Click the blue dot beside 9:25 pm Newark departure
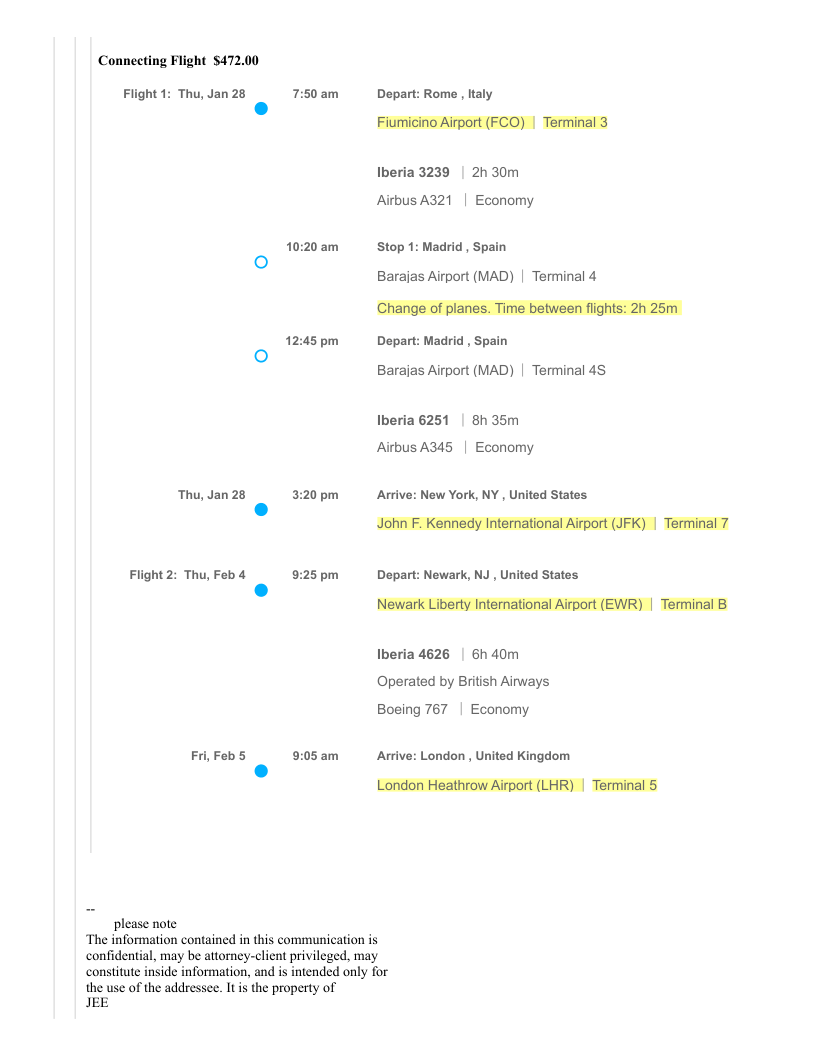The height and width of the screenshot is (1056, 816). 261,590
